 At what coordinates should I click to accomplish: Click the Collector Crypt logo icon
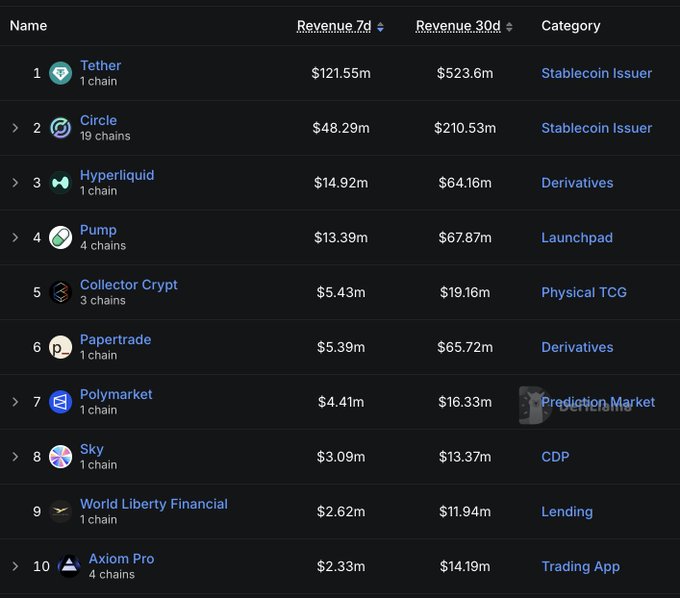(x=60, y=292)
